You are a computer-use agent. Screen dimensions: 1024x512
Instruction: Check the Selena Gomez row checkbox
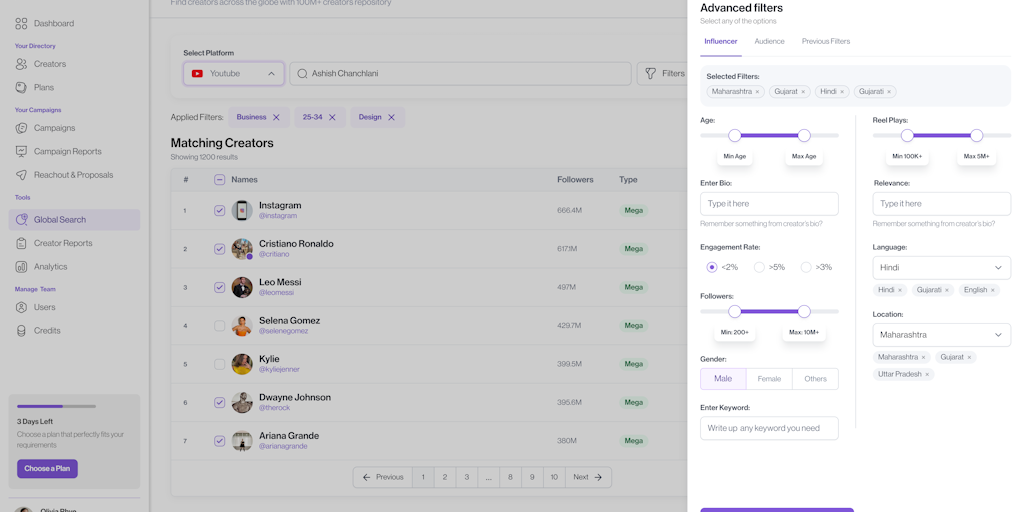click(219, 326)
